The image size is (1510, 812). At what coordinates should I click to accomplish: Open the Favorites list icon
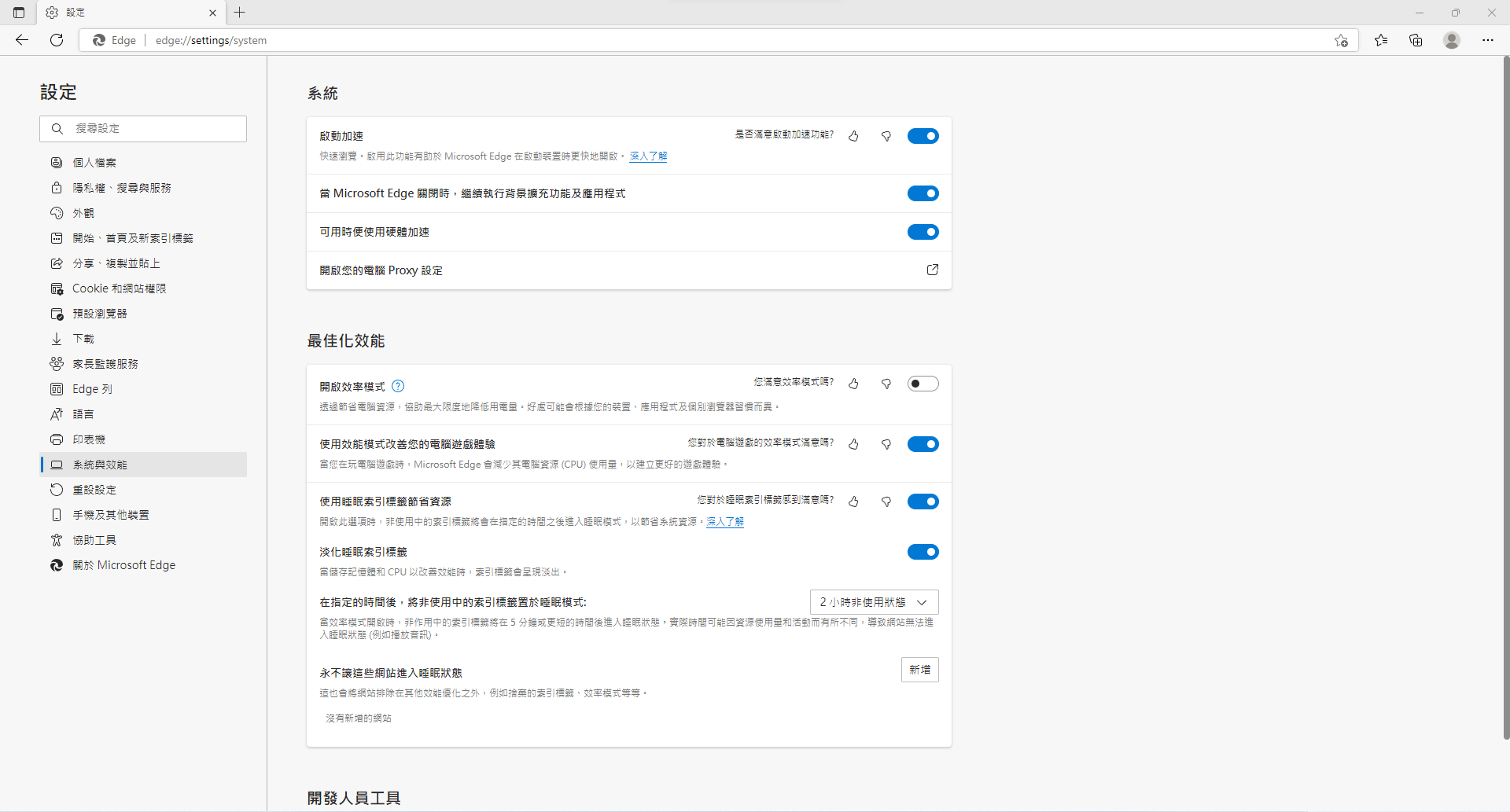tap(1381, 40)
